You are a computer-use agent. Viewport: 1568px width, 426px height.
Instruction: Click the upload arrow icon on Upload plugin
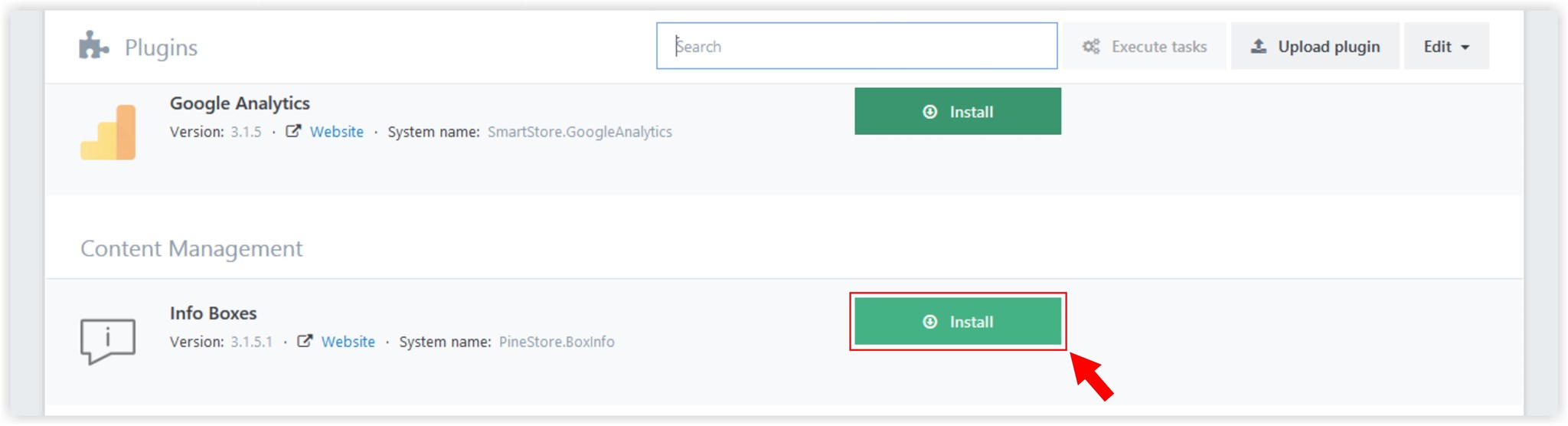tap(1259, 46)
